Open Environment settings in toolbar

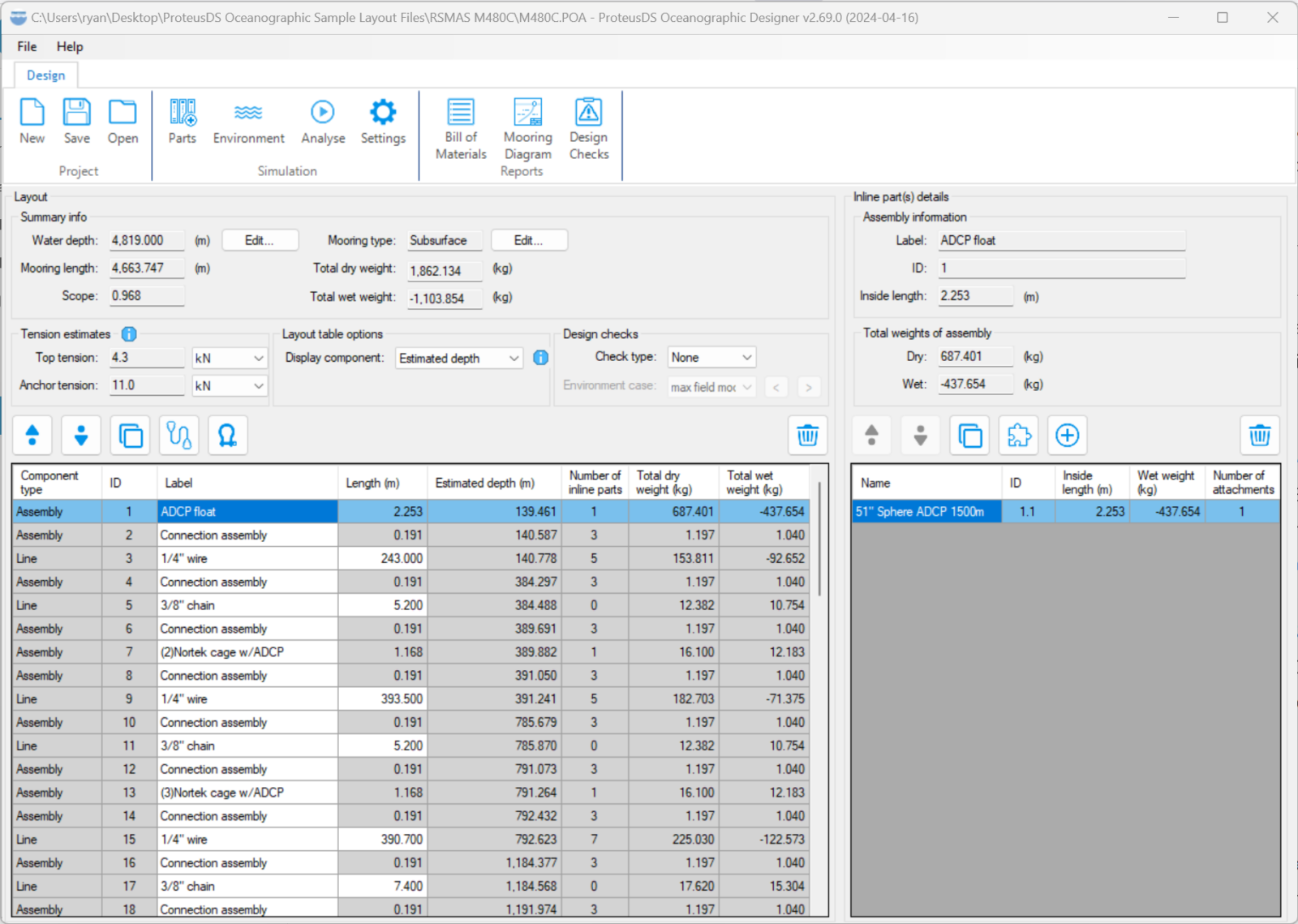pyautogui.click(x=248, y=122)
